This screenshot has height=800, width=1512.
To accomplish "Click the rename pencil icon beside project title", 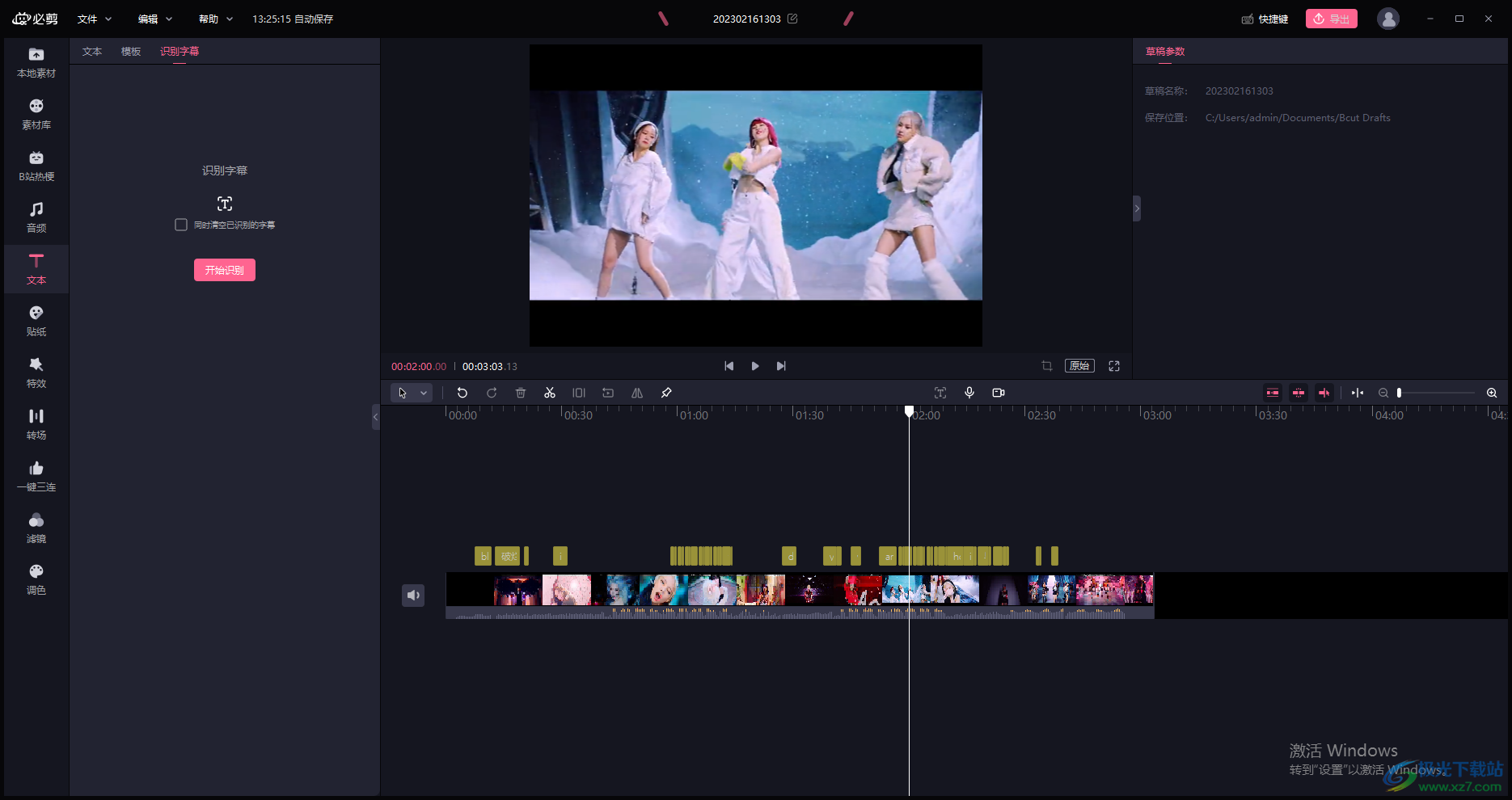I will pyautogui.click(x=792, y=19).
